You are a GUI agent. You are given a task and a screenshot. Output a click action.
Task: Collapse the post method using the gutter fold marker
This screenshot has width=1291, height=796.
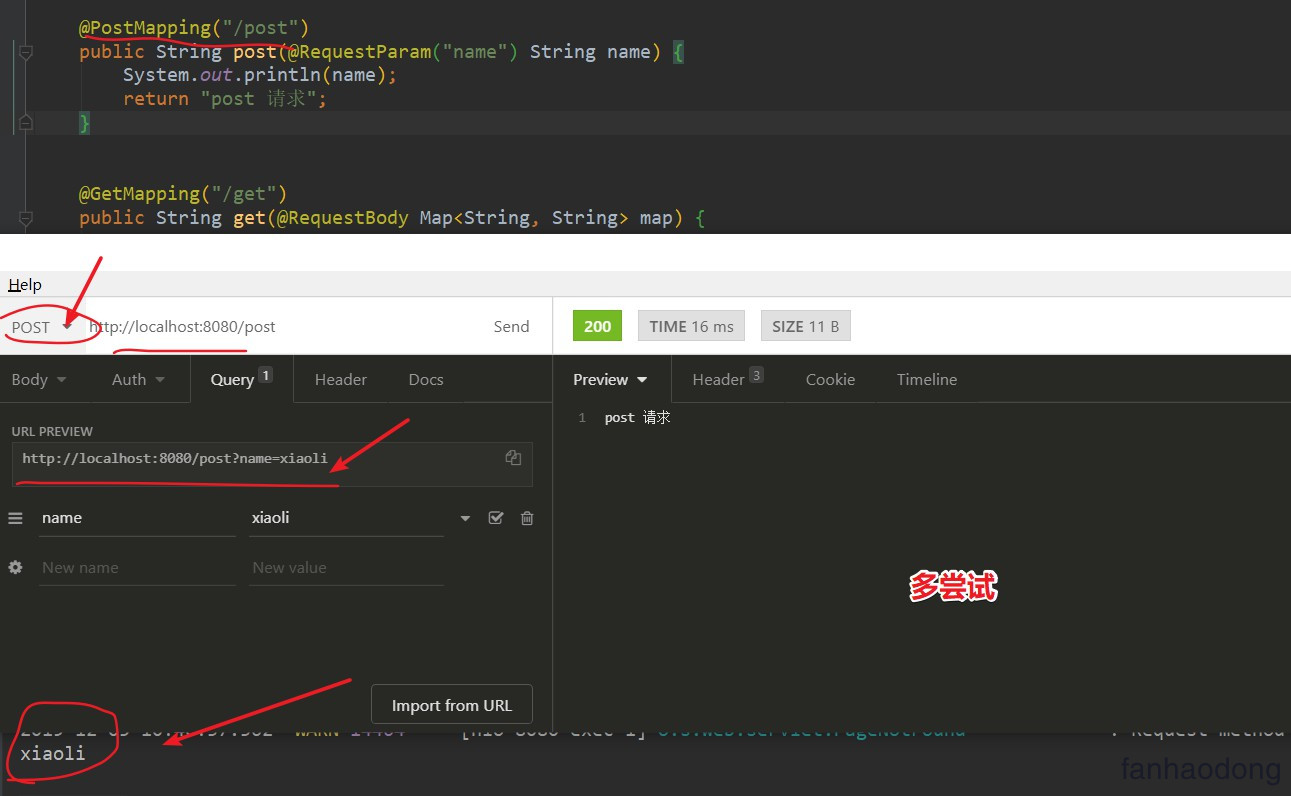point(25,52)
